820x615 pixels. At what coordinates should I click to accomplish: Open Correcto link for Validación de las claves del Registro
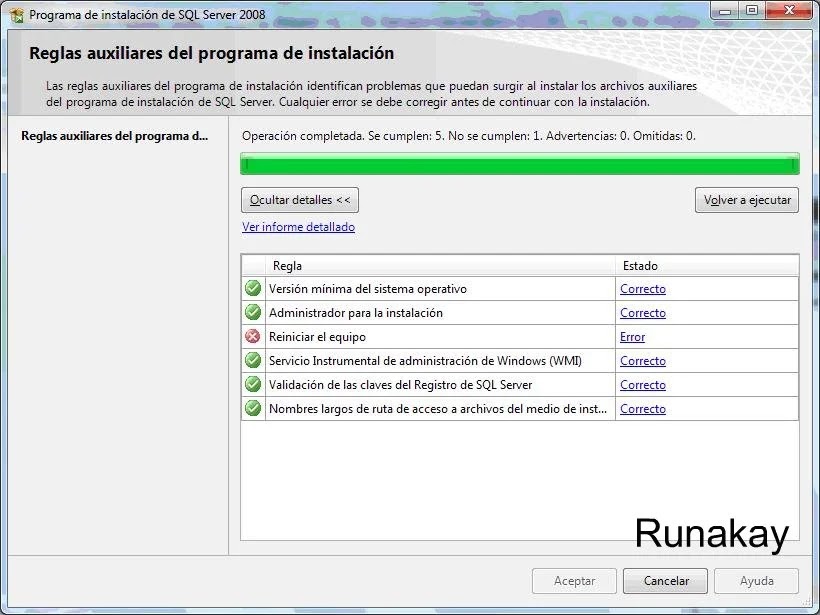click(643, 385)
